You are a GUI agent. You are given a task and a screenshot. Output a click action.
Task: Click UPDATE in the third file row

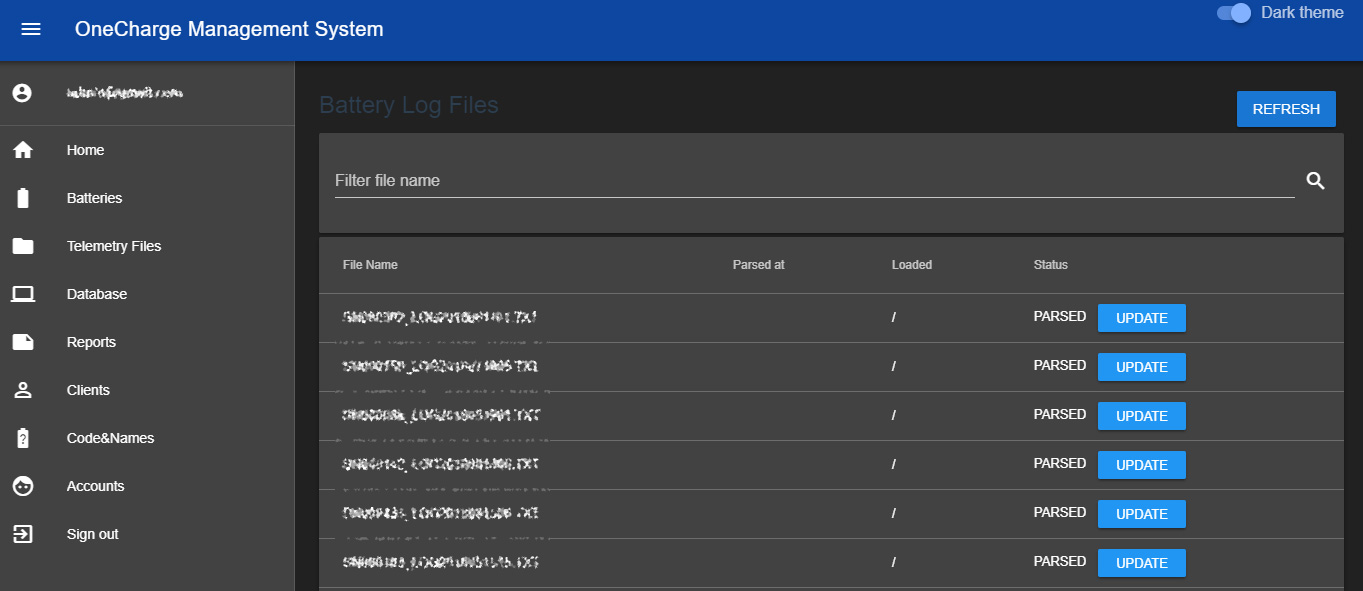(1142, 416)
